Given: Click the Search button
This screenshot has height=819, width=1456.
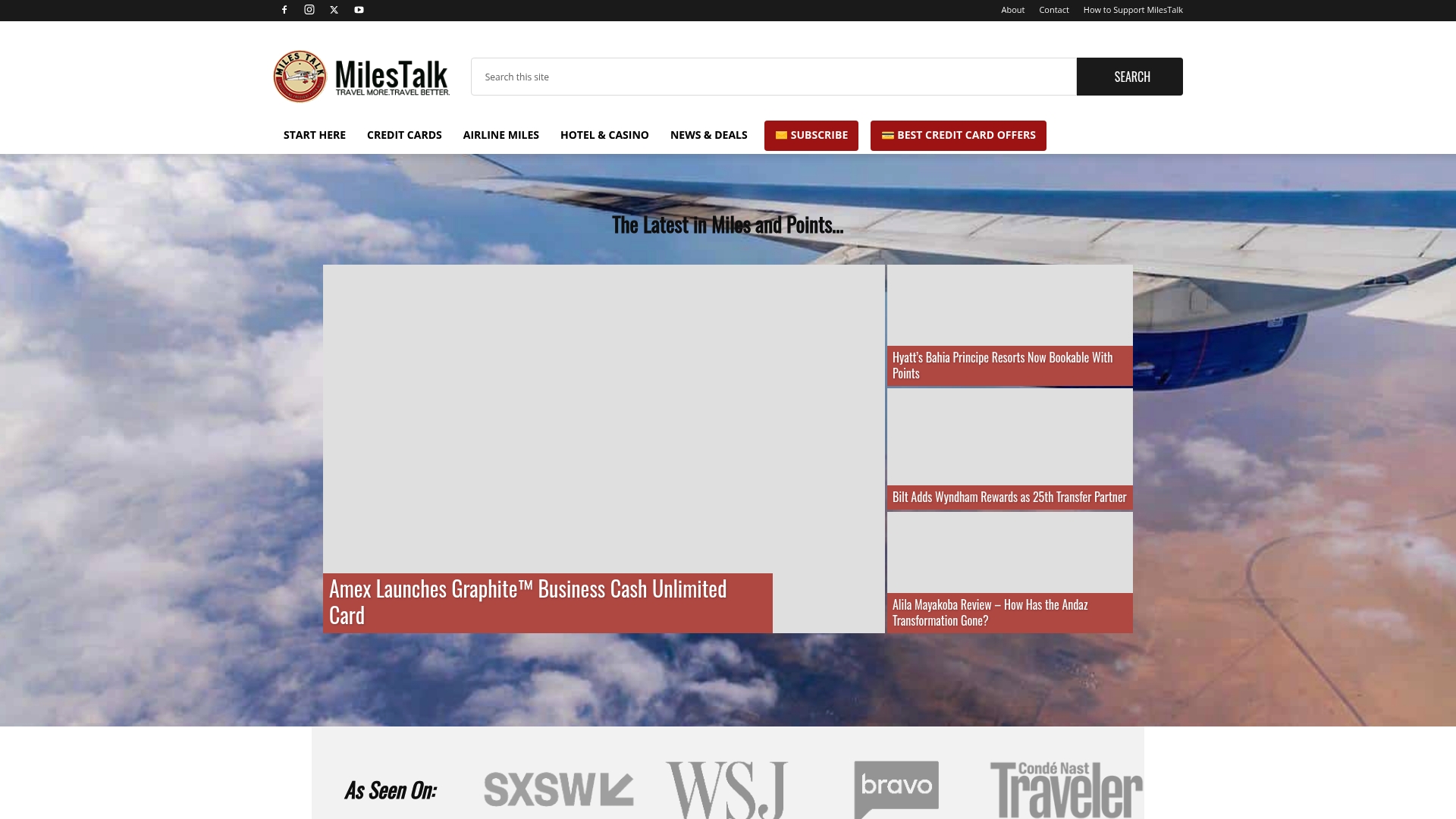Looking at the screenshot, I should [1129, 76].
